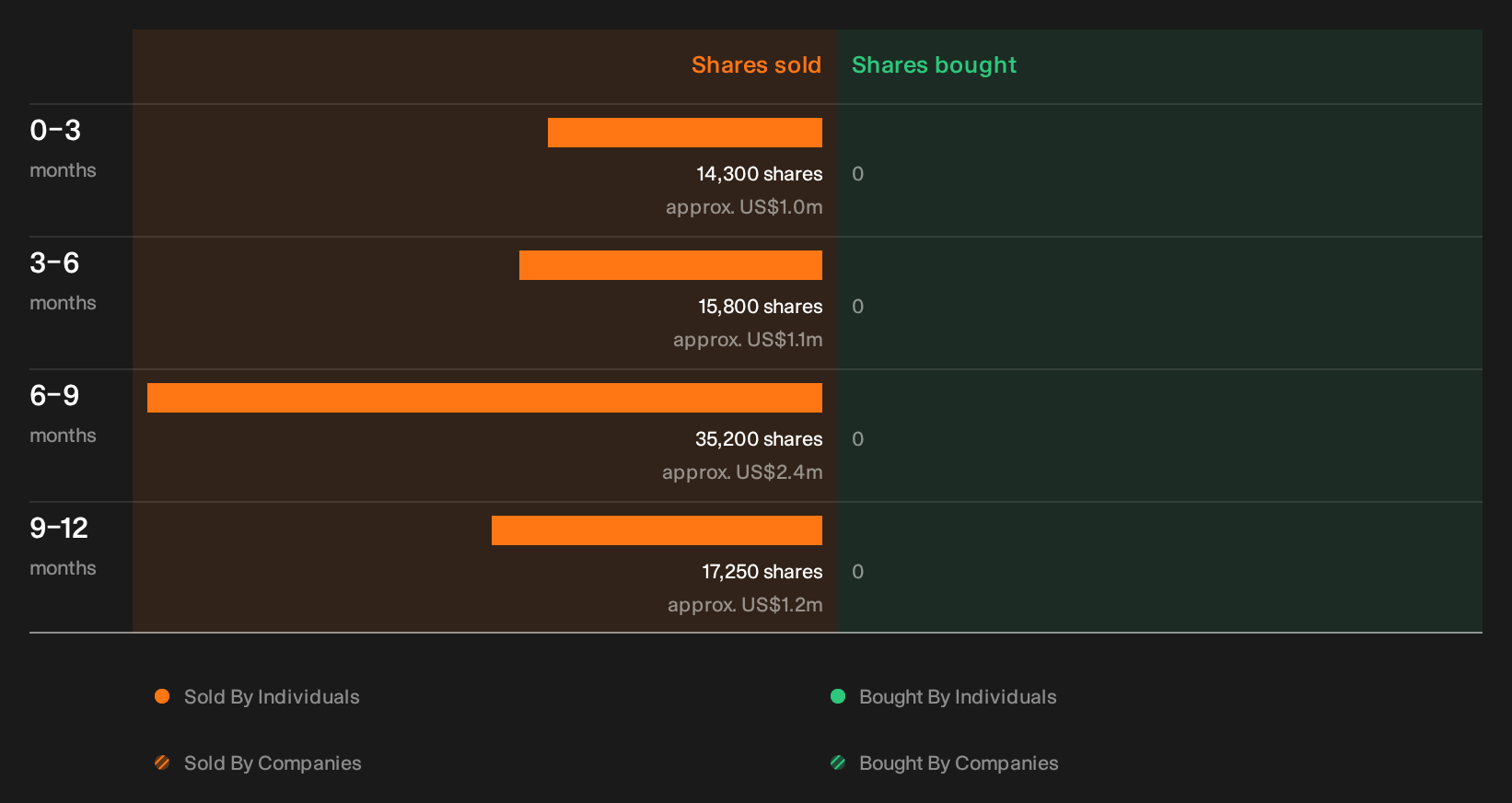Image resolution: width=1512 pixels, height=803 pixels.
Task: Click the Sold By Individuals legend label
Action: click(272, 697)
